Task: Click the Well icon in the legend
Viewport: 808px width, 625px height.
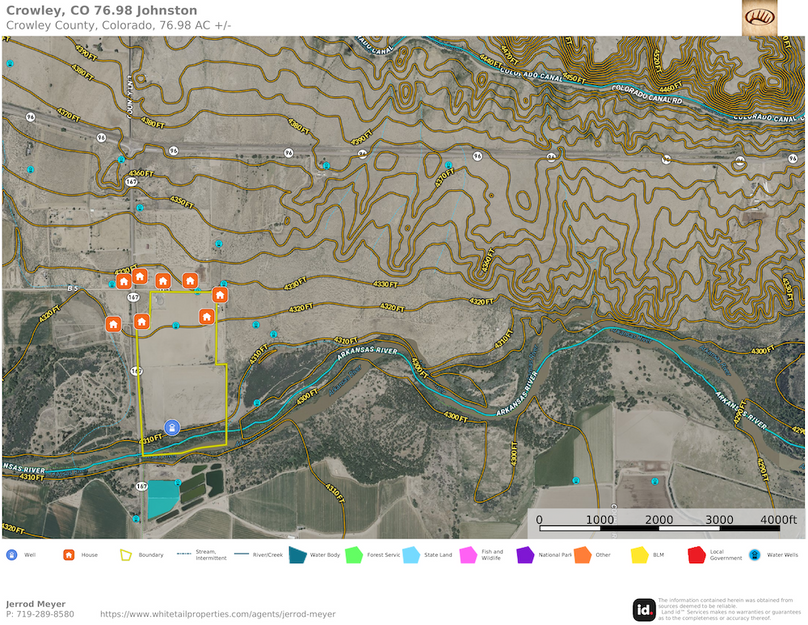Action: 11,554
